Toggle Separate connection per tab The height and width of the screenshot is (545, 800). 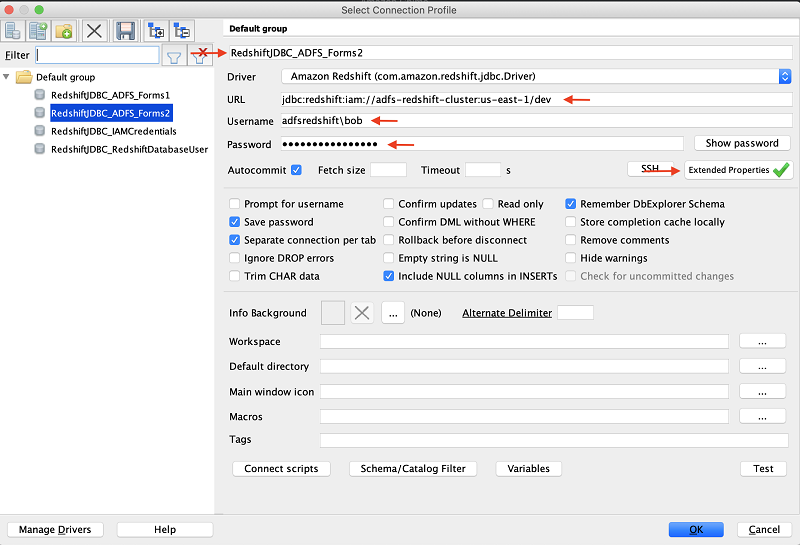tap(234, 239)
